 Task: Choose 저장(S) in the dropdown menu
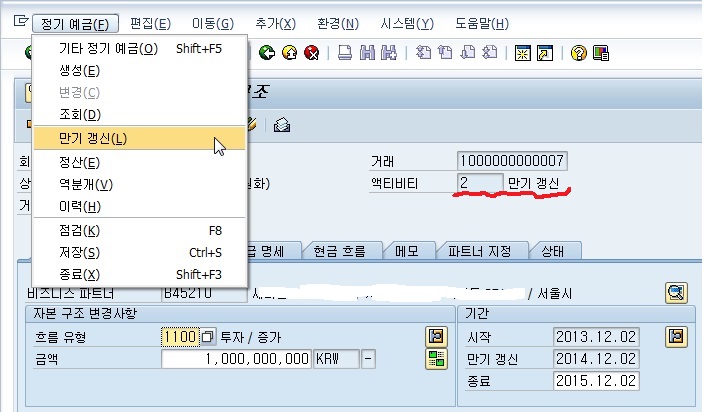pyautogui.click(x=78, y=252)
